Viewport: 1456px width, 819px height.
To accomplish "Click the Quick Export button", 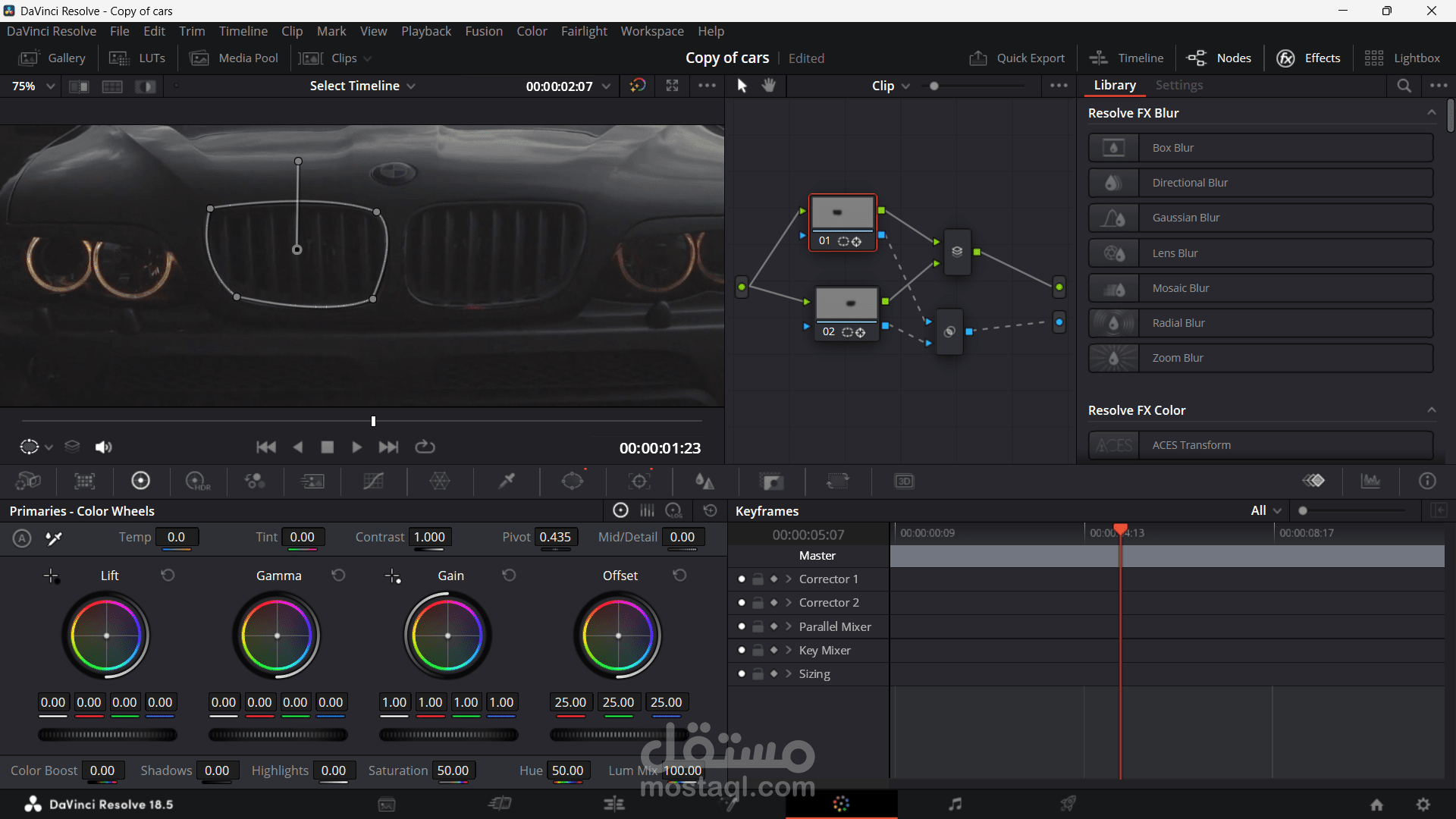I will [x=1018, y=58].
